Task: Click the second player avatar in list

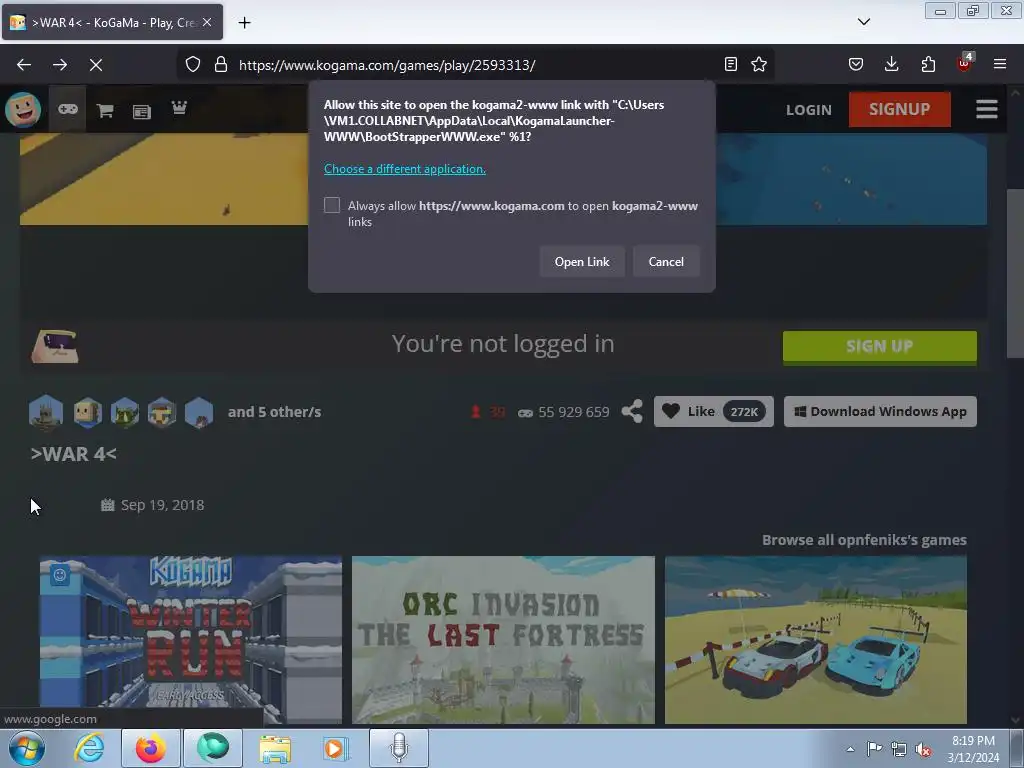Action: coord(87,412)
